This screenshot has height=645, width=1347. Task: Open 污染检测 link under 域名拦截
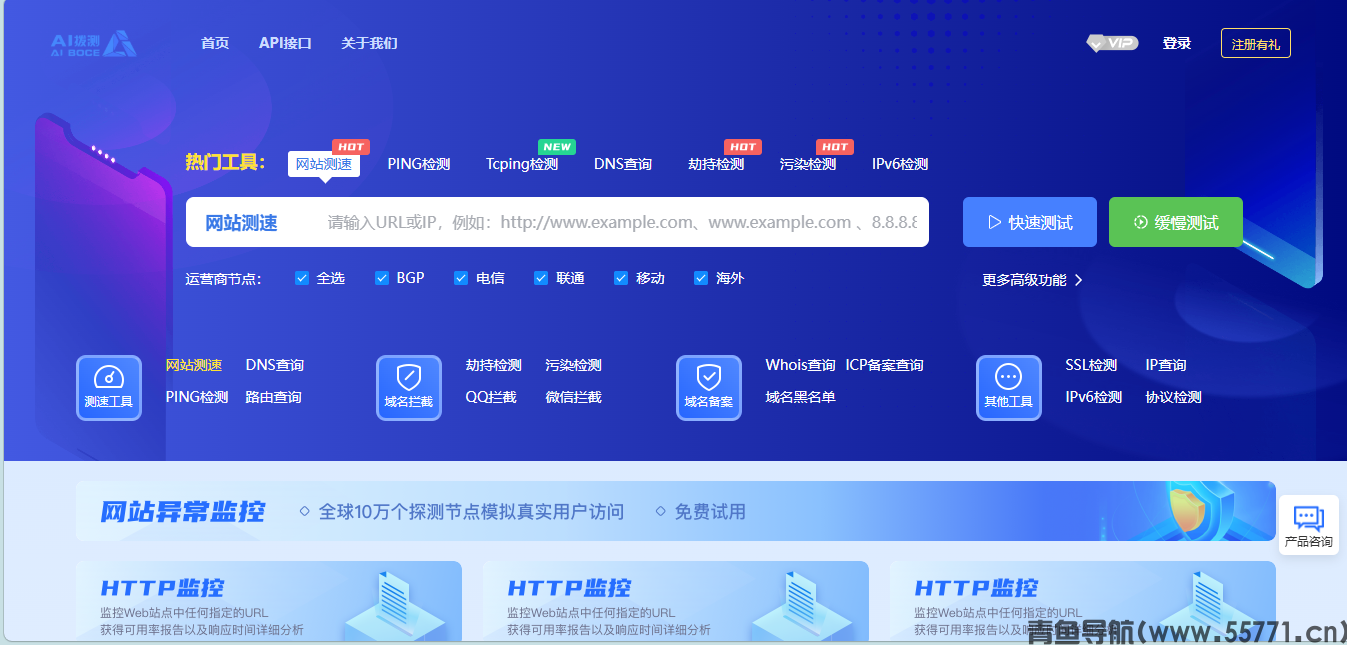[x=574, y=365]
